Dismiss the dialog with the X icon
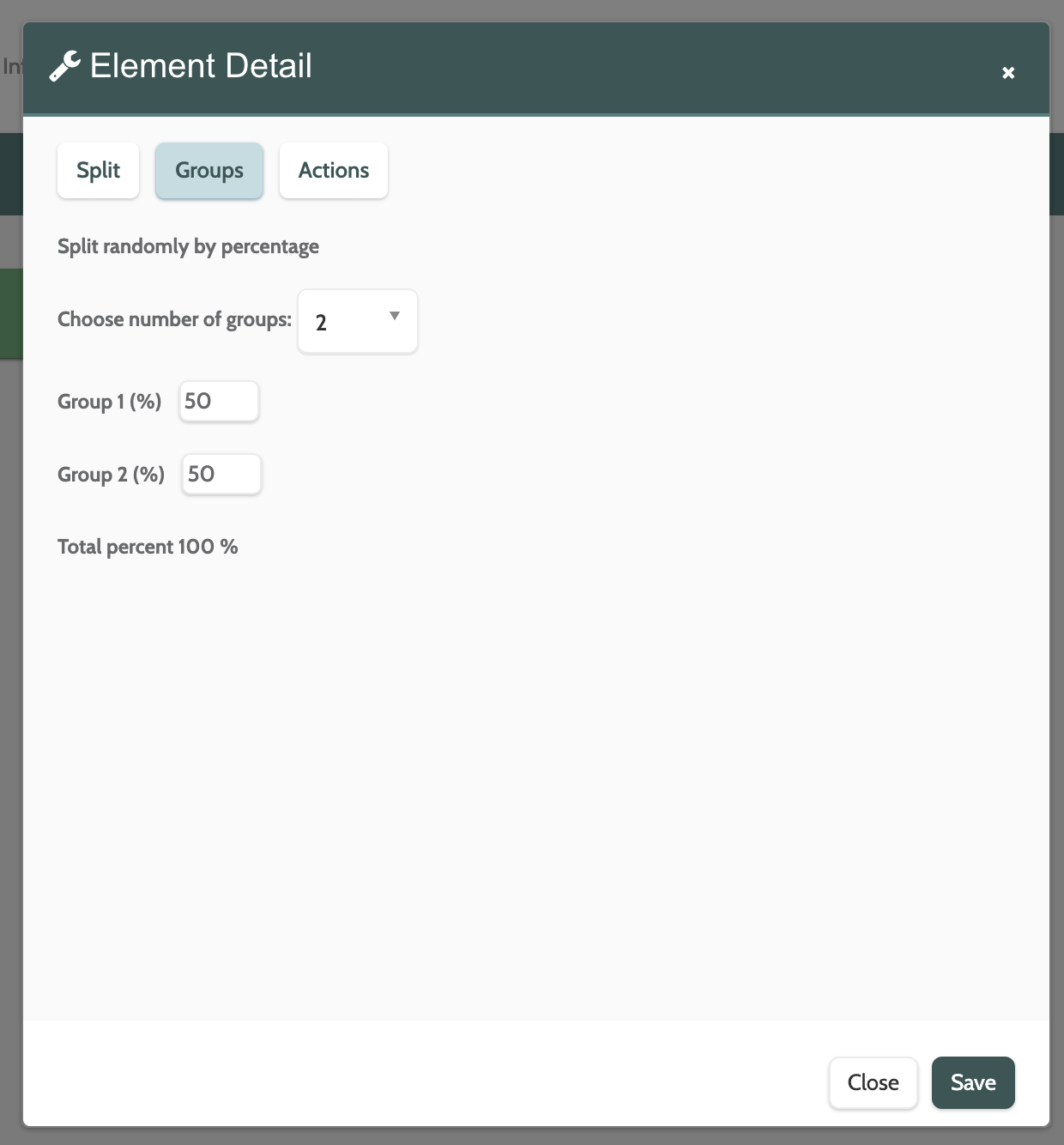Image resolution: width=1064 pixels, height=1145 pixels. pyautogui.click(x=1008, y=73)
